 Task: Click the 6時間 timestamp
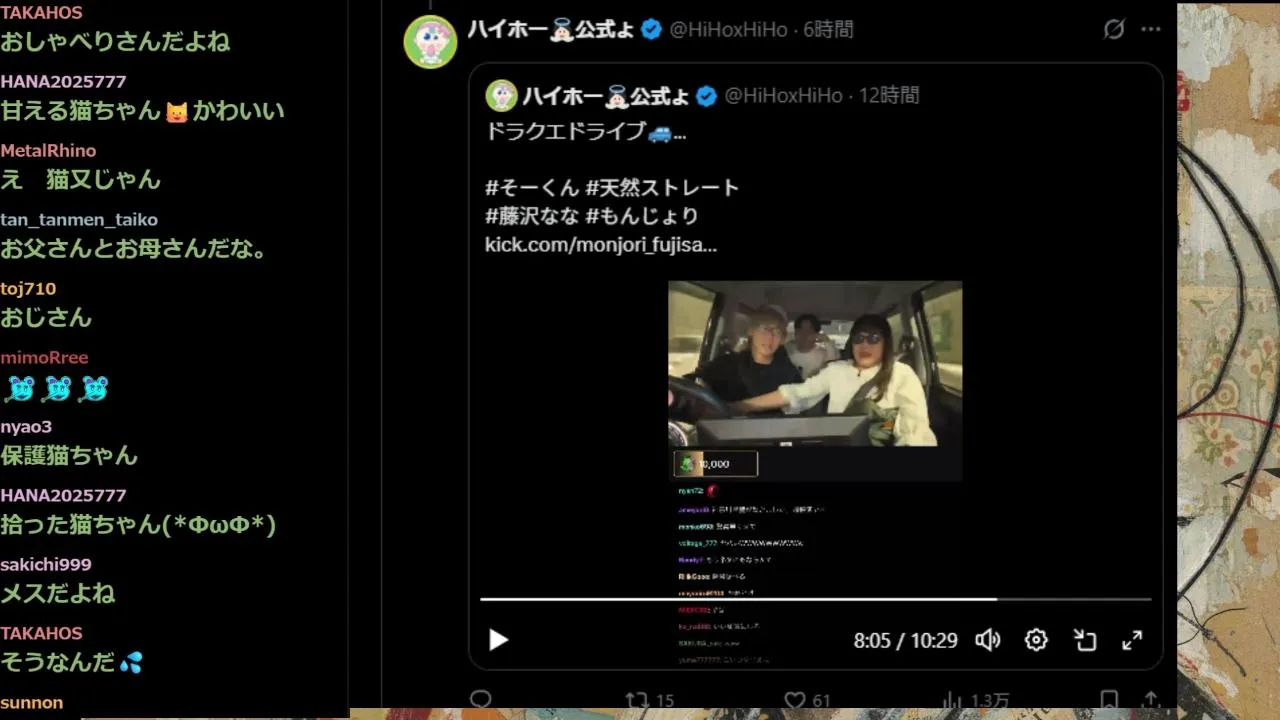point(829,30)
